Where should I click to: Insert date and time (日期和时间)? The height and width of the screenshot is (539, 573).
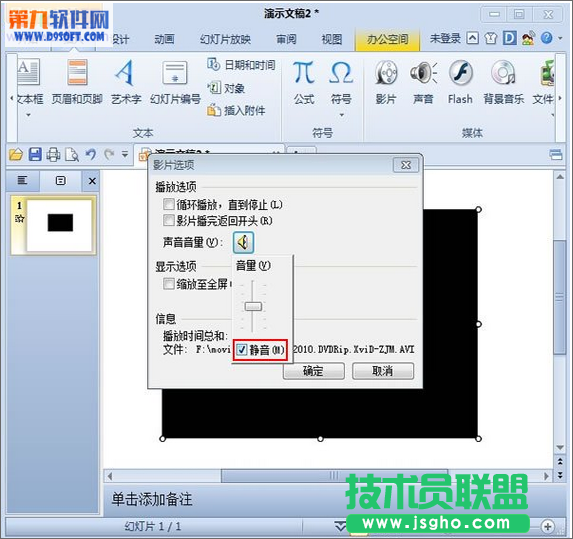tap(241, 65)
